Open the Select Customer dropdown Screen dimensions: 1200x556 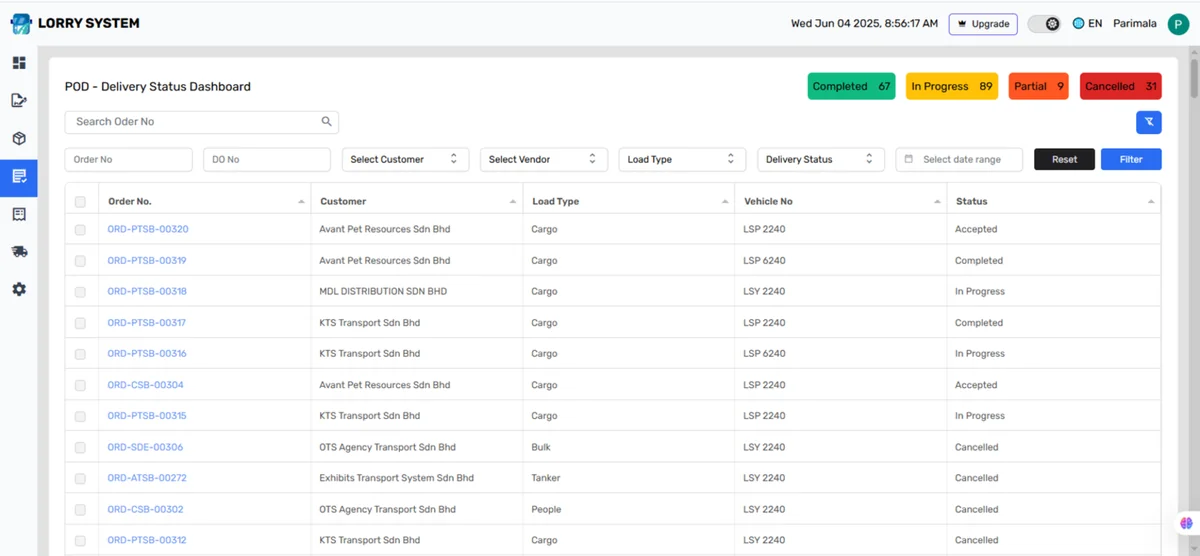pyautogui.click(x=405, y=159)
